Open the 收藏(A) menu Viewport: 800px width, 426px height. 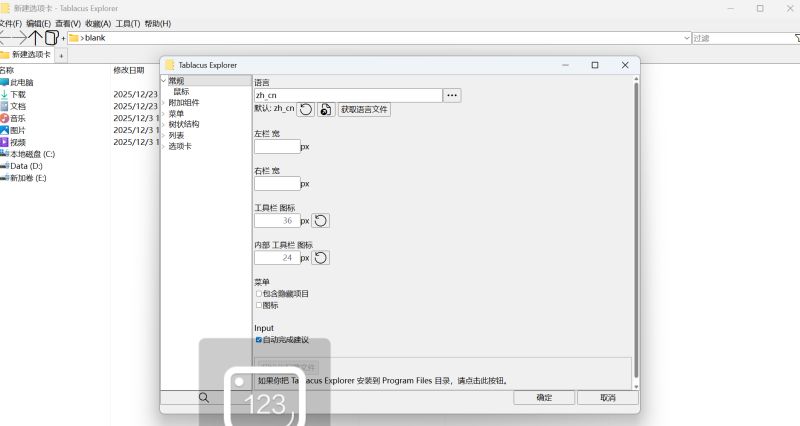click(x=98, y=23)
